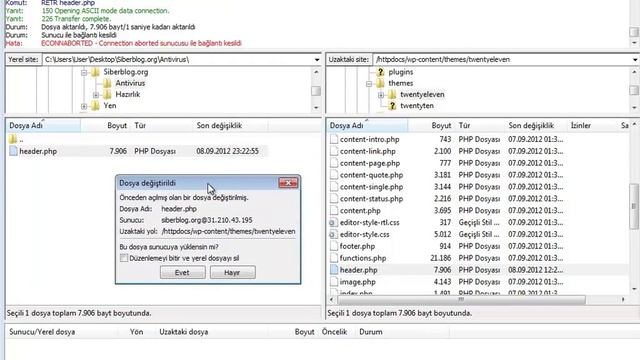Close the 'Dosya değiştirildi' dialog

(288, 183)
